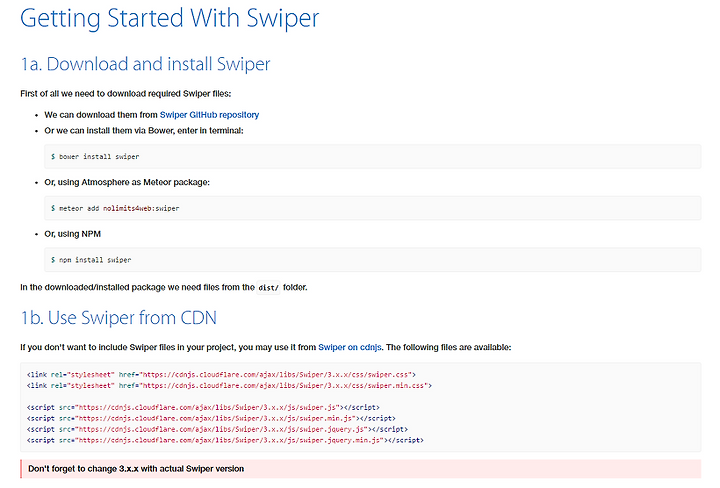Image resolution: width=720 pixels, height=488 pixels.
Task: Click the 1a. Download and install Swiper heading
Action: [145, 64]
